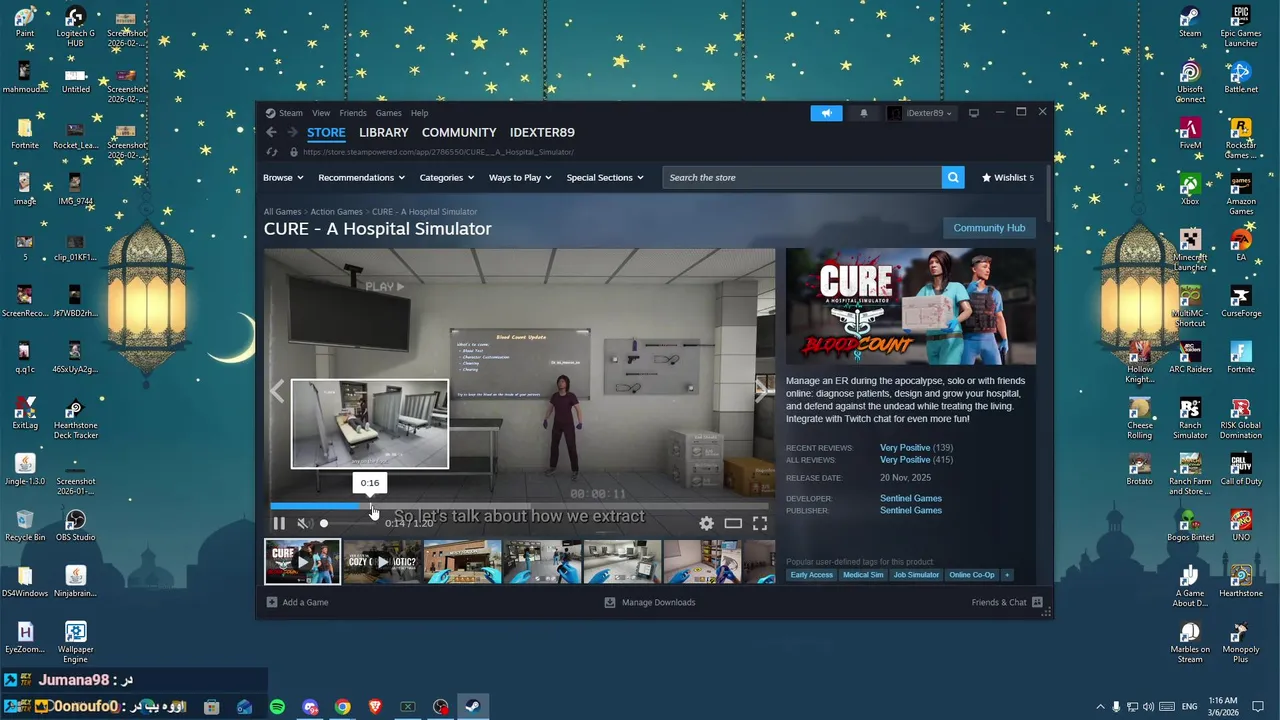The width and height of the screenshot is (1280, 720).
Task: Click the Big Picture mode monitor icon
Action: (x=974, y=113)
